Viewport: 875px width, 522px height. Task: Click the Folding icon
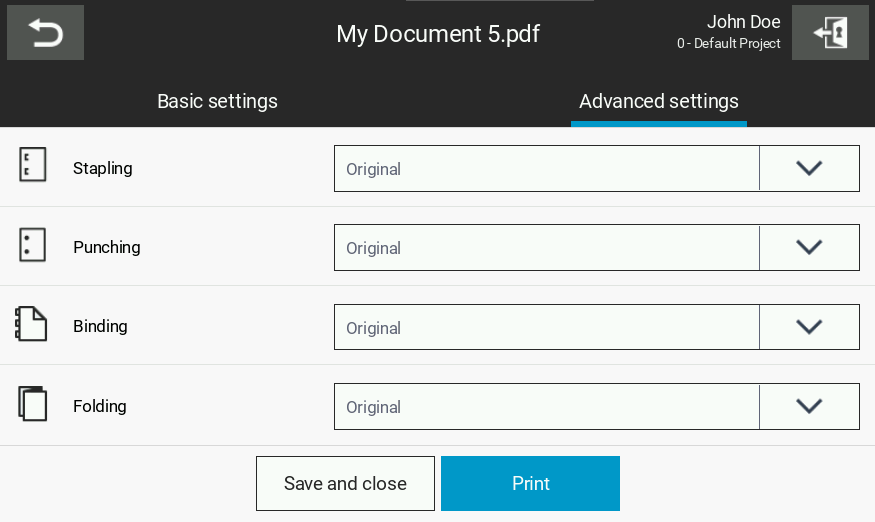click(33, 405)
